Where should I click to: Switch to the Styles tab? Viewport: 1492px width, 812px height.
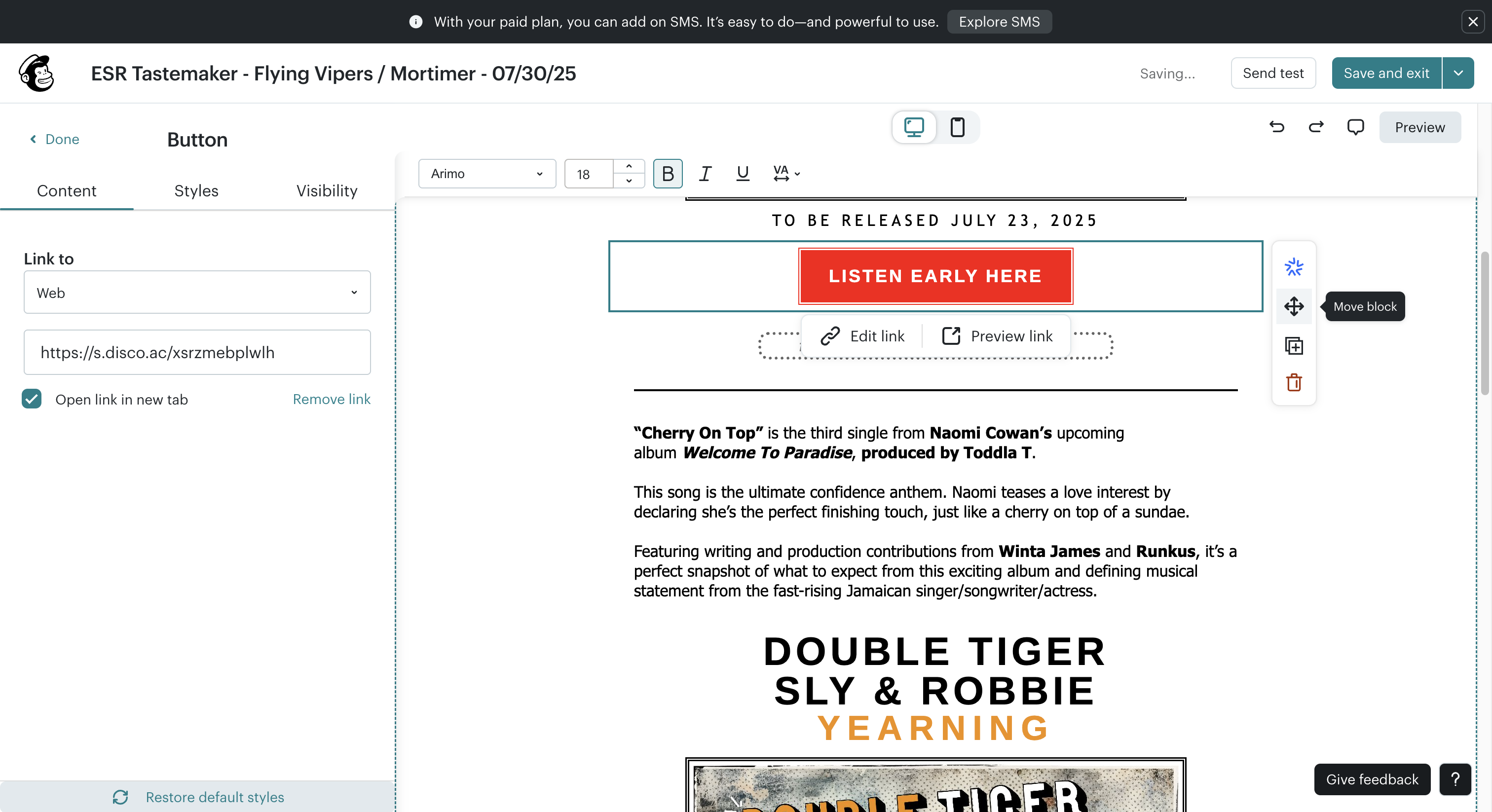click(x=196, y=190)
